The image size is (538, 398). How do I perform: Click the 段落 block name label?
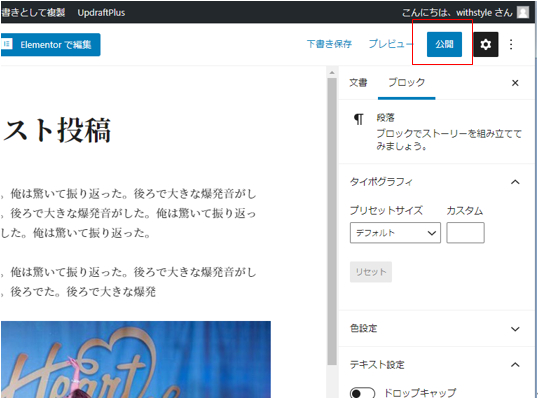pos(385,118)
